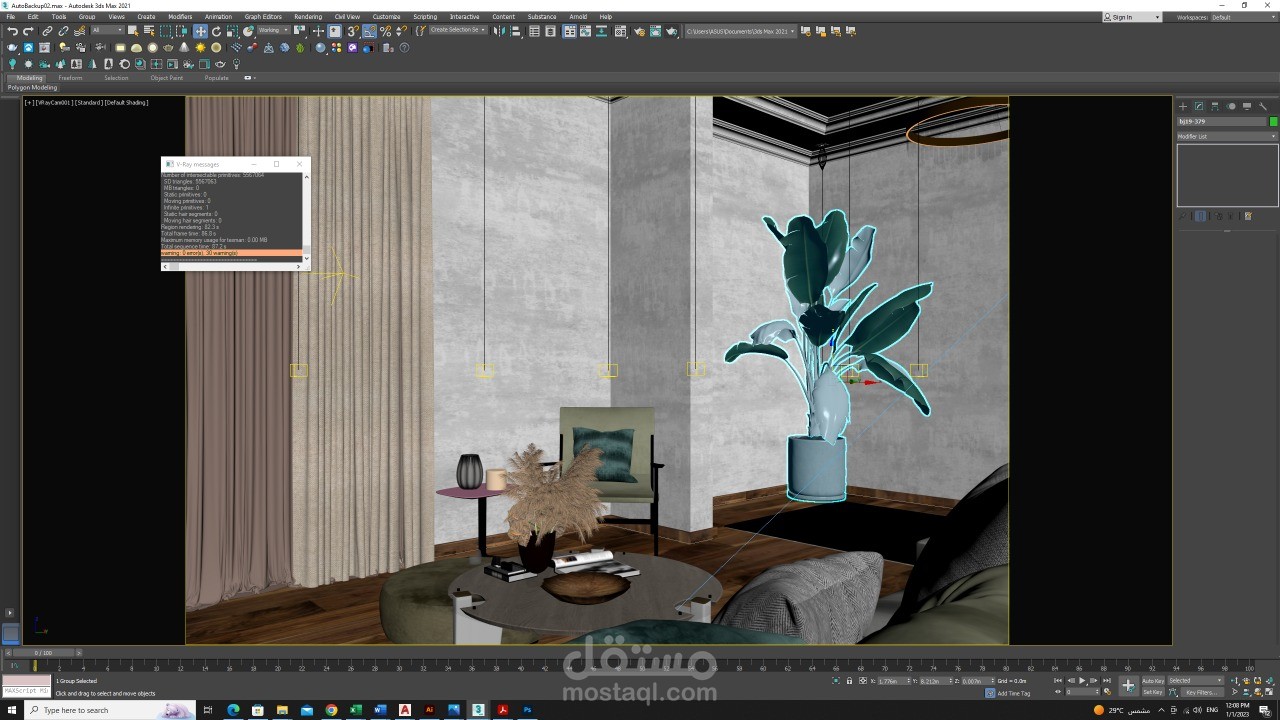Click the warning line in V-Ray messages
1280x720 pixels.
[231, 253]
